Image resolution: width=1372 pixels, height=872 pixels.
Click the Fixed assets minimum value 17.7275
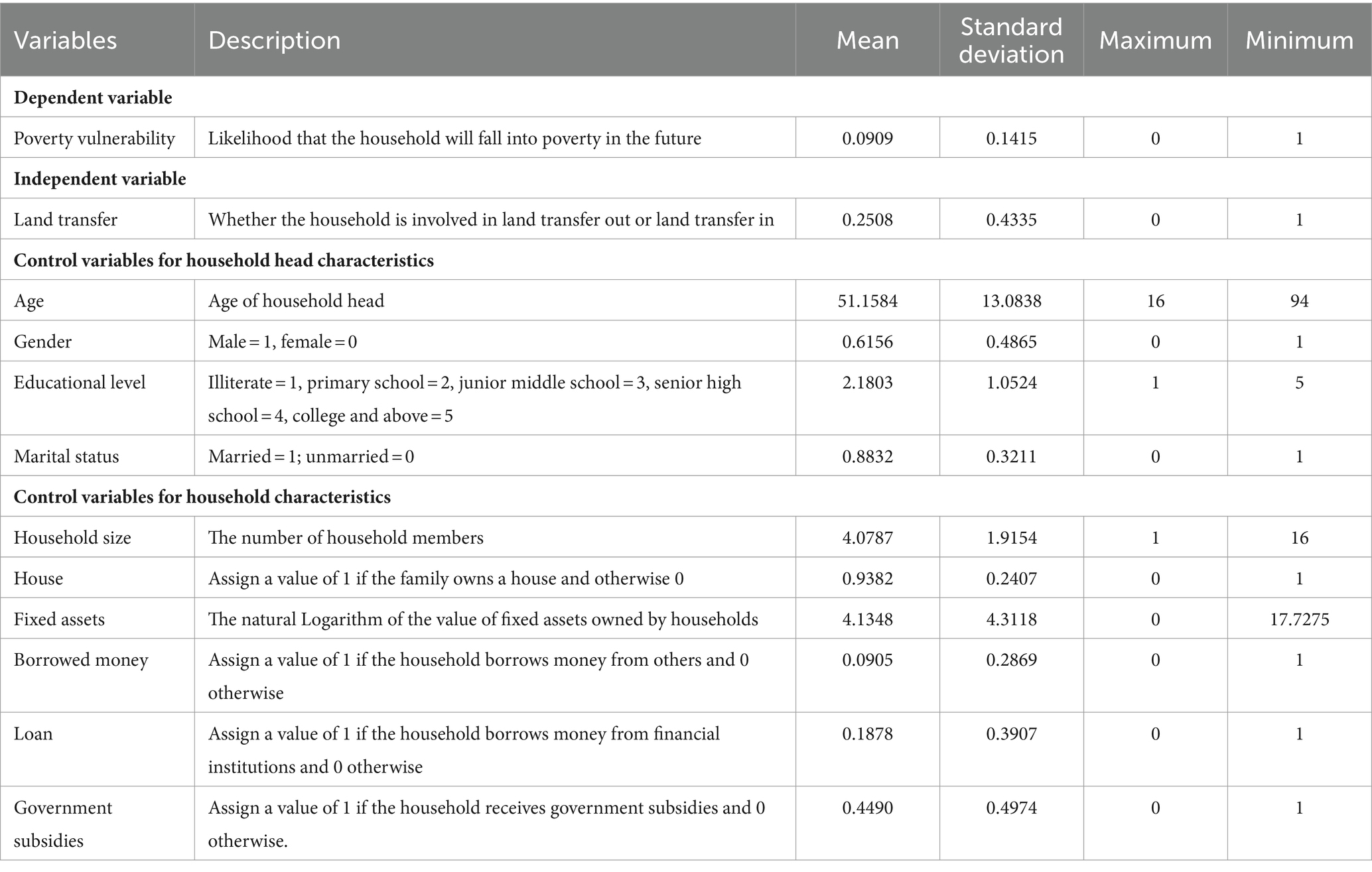tap(1299, 619)
